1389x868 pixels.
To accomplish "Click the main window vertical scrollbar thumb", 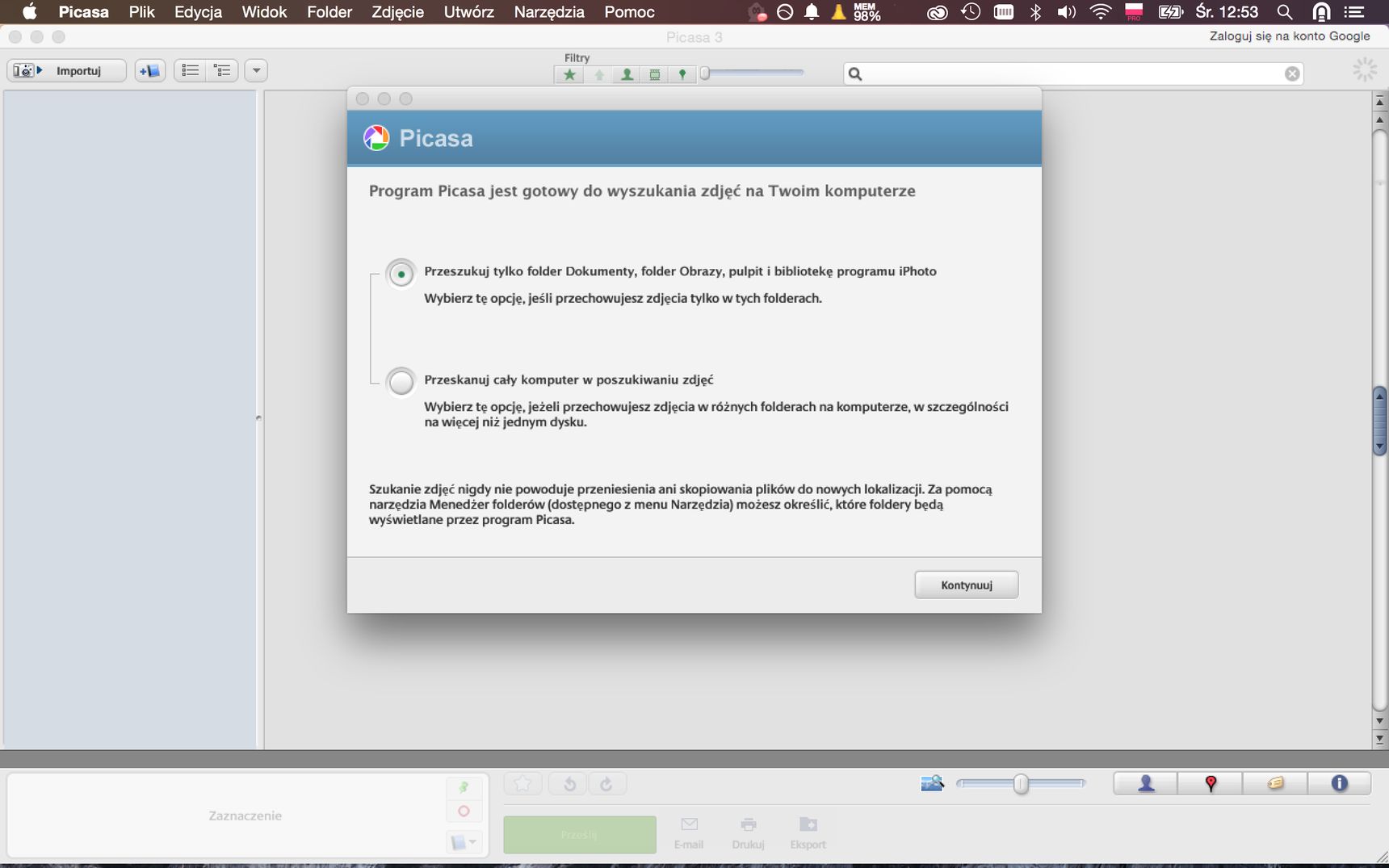I will [1379, 421].
